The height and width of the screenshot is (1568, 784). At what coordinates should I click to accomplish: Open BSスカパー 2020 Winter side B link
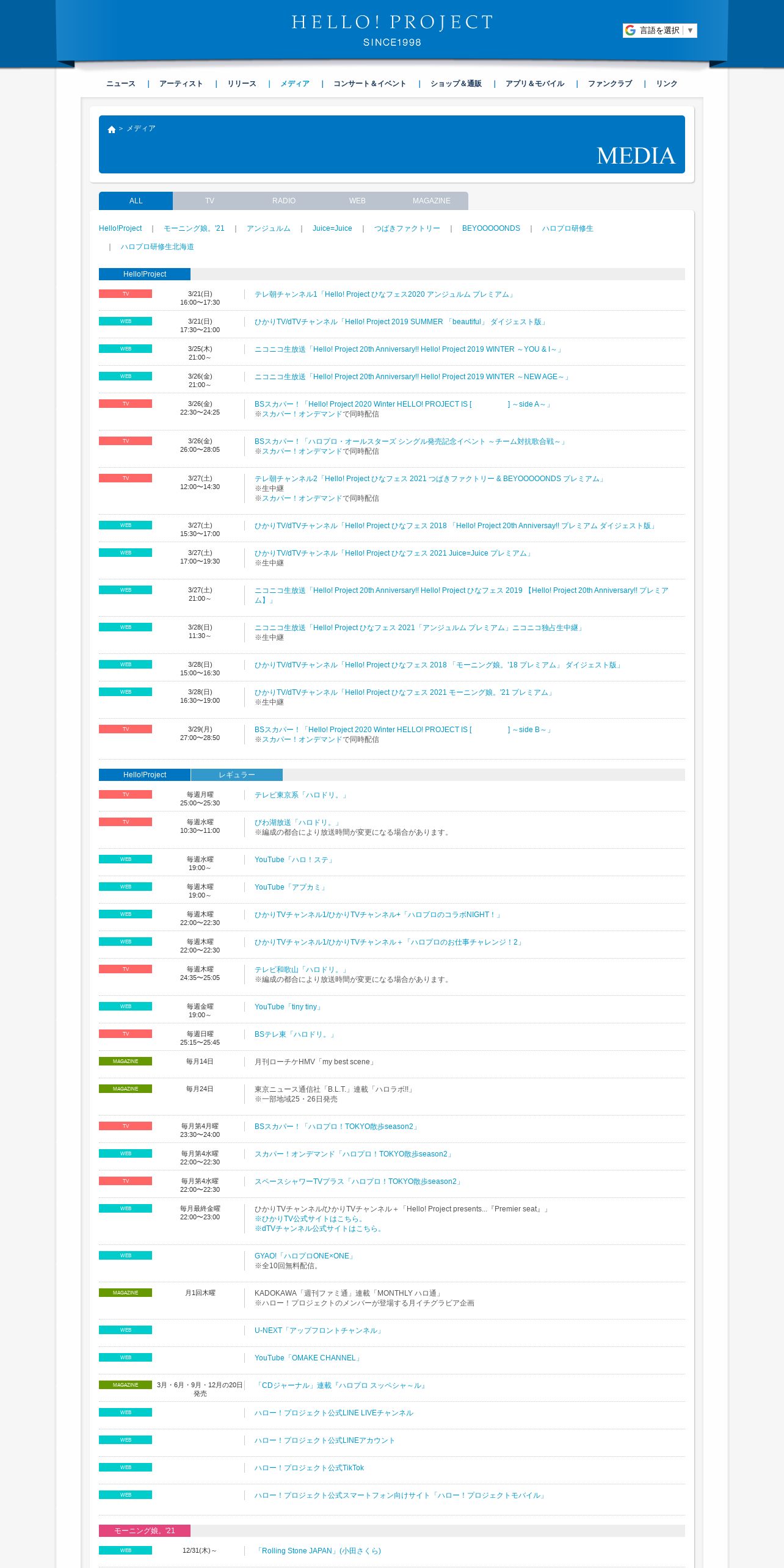(x=404, y=730)
